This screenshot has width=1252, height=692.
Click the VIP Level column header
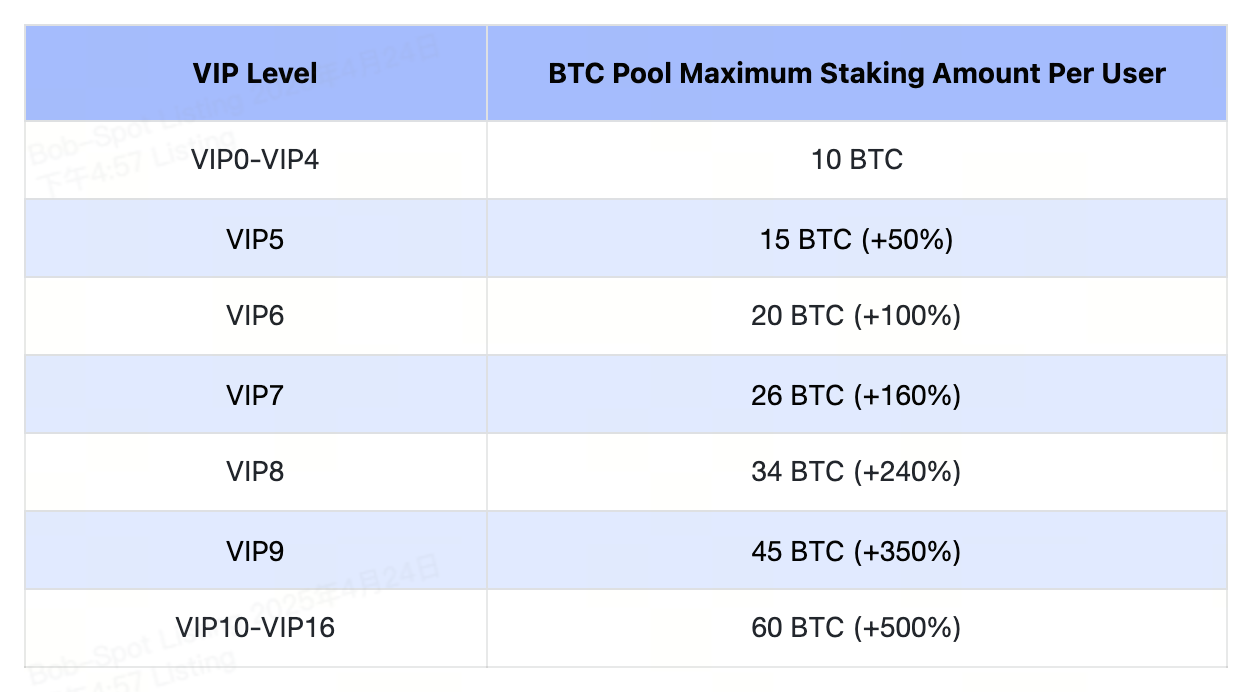255,73
